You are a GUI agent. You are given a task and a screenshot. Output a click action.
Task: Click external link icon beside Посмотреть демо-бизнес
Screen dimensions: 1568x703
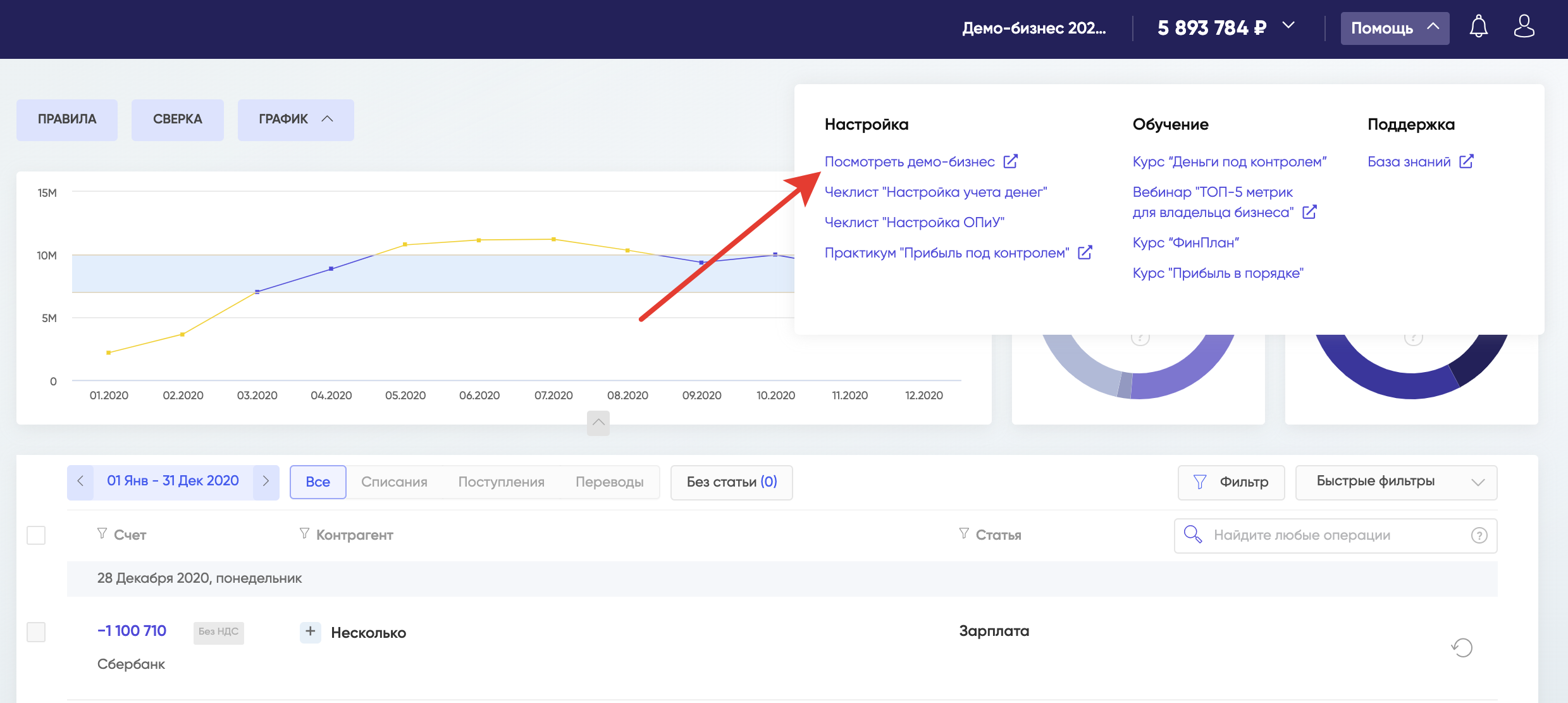tap(1010, 161)
